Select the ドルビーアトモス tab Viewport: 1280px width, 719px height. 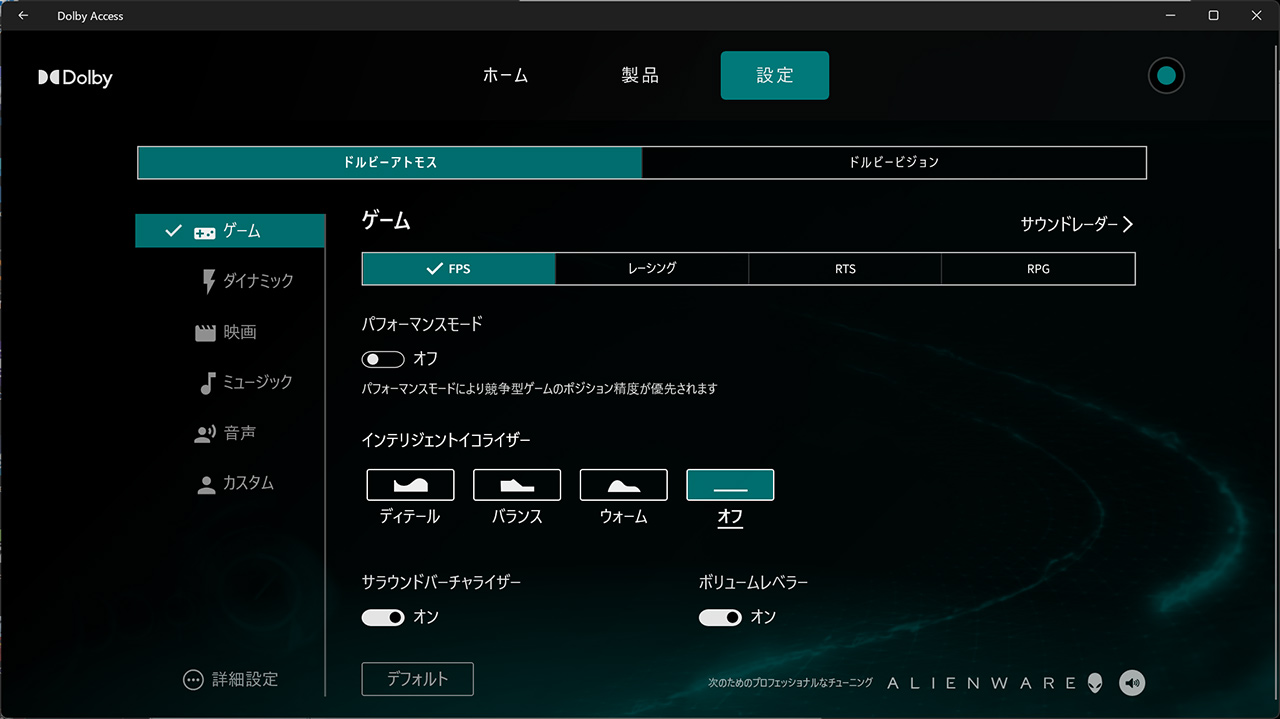(x=390, y=162)
